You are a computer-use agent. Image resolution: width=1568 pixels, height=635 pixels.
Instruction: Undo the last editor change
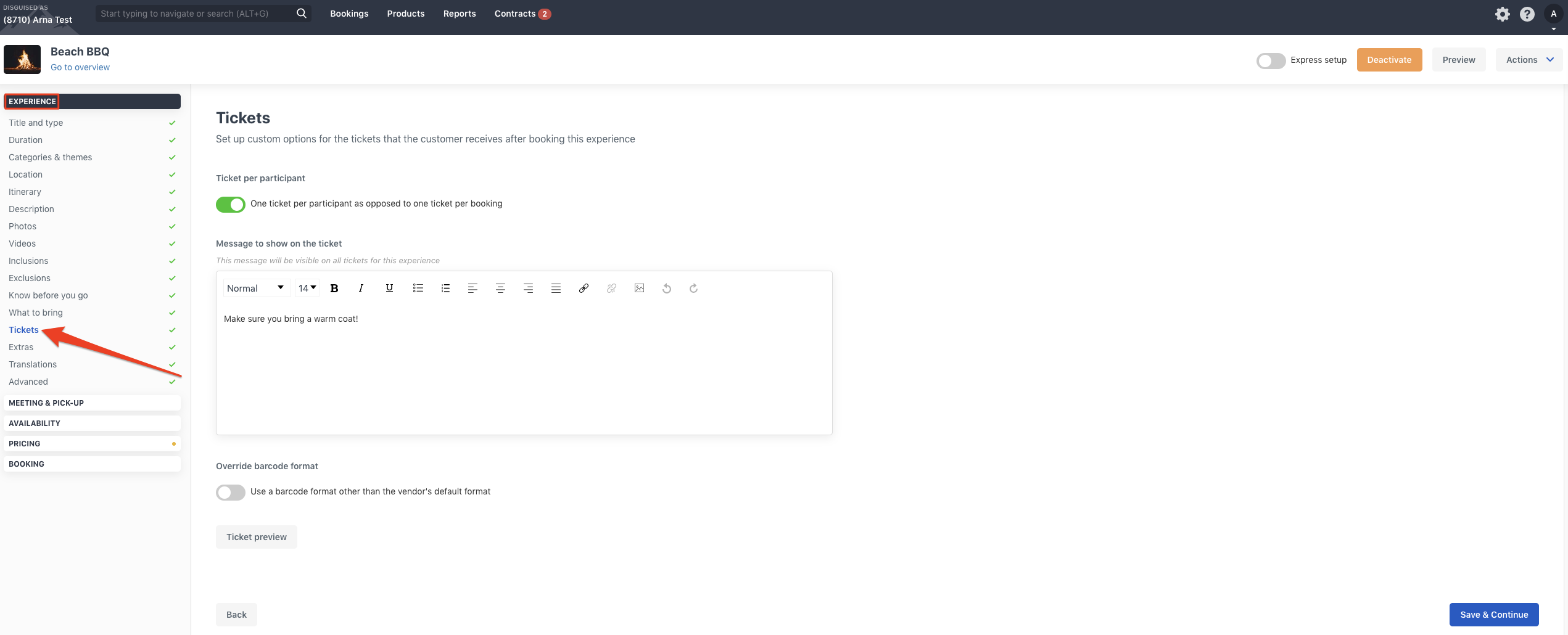pos(667,288)
